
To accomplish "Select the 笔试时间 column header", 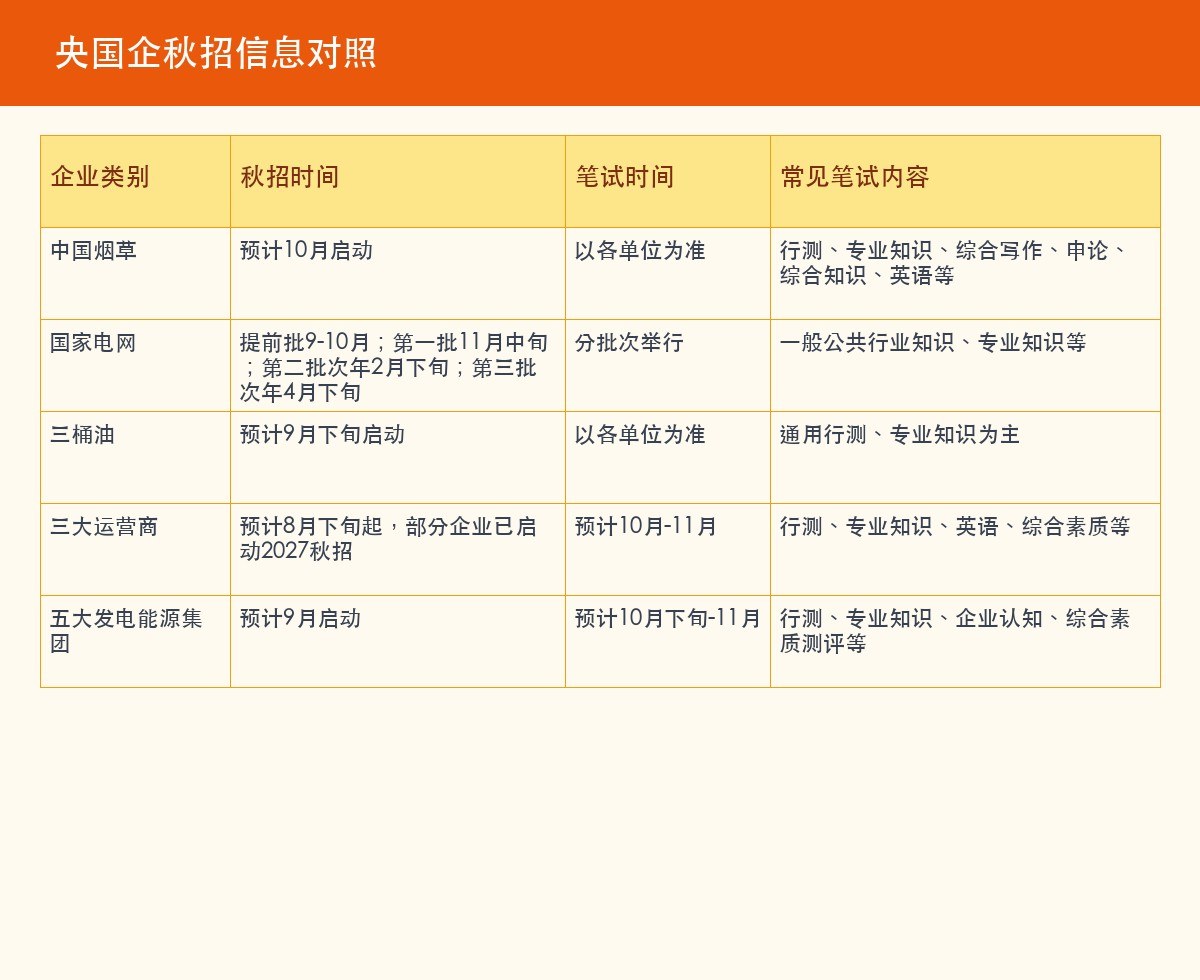I will 668,181.
